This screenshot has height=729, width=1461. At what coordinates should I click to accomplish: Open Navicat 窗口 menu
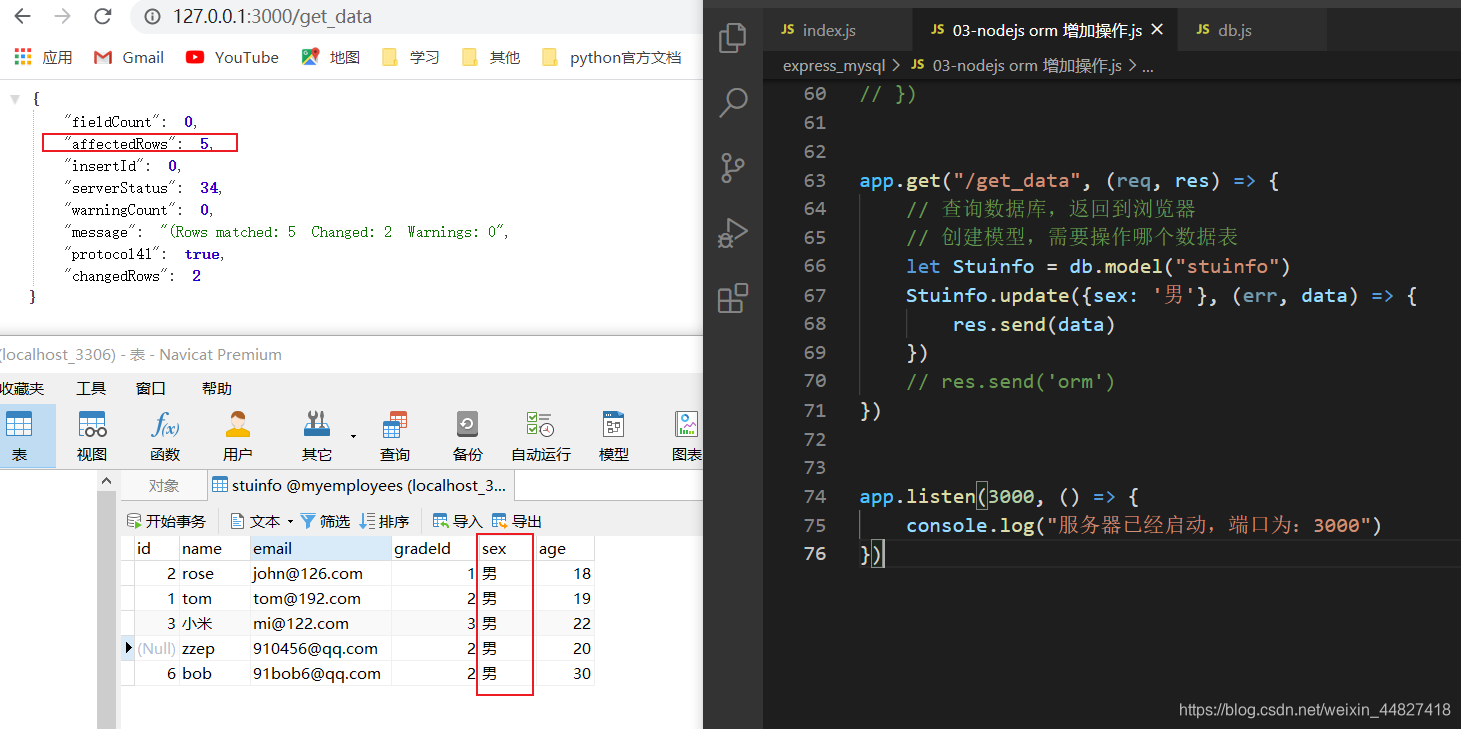pyautogui.click(x=151, y=388)
